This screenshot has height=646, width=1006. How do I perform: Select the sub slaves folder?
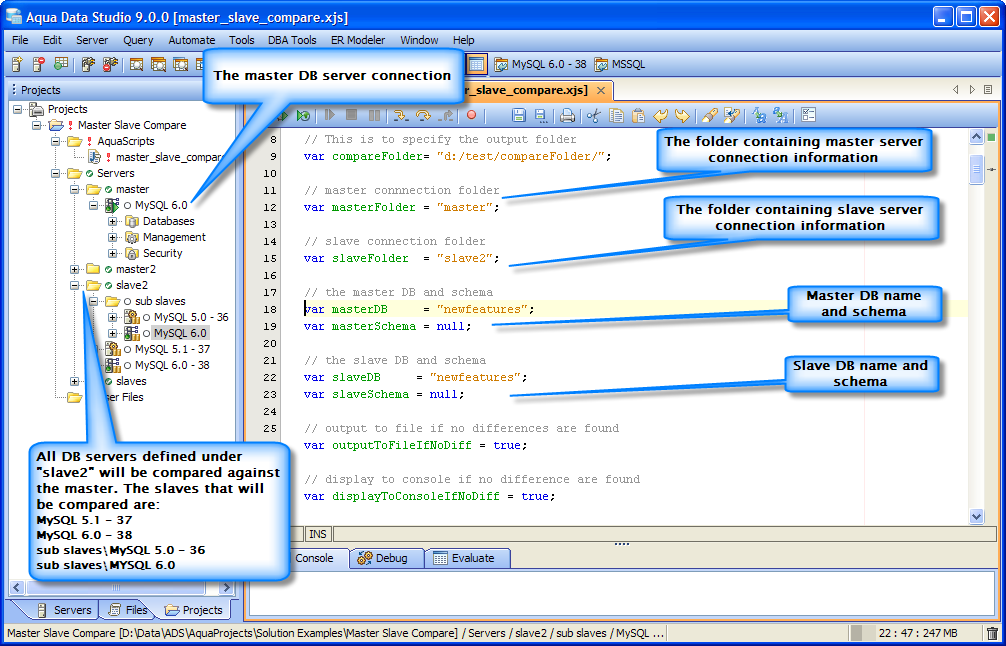[x=160, y=301]
